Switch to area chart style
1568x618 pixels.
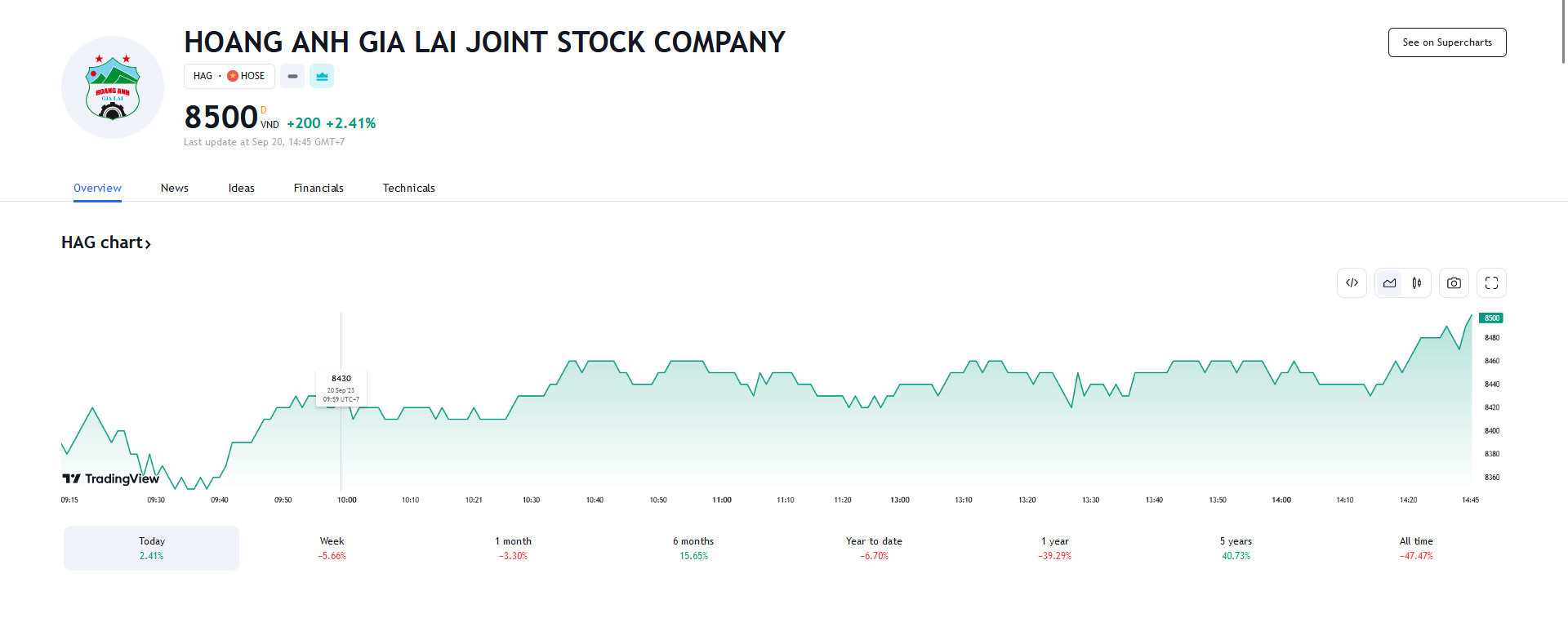[1389, 283]
